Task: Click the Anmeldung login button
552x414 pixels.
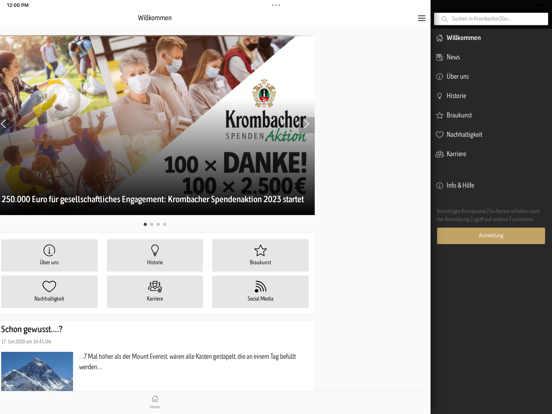Action: tap(491, 236)
